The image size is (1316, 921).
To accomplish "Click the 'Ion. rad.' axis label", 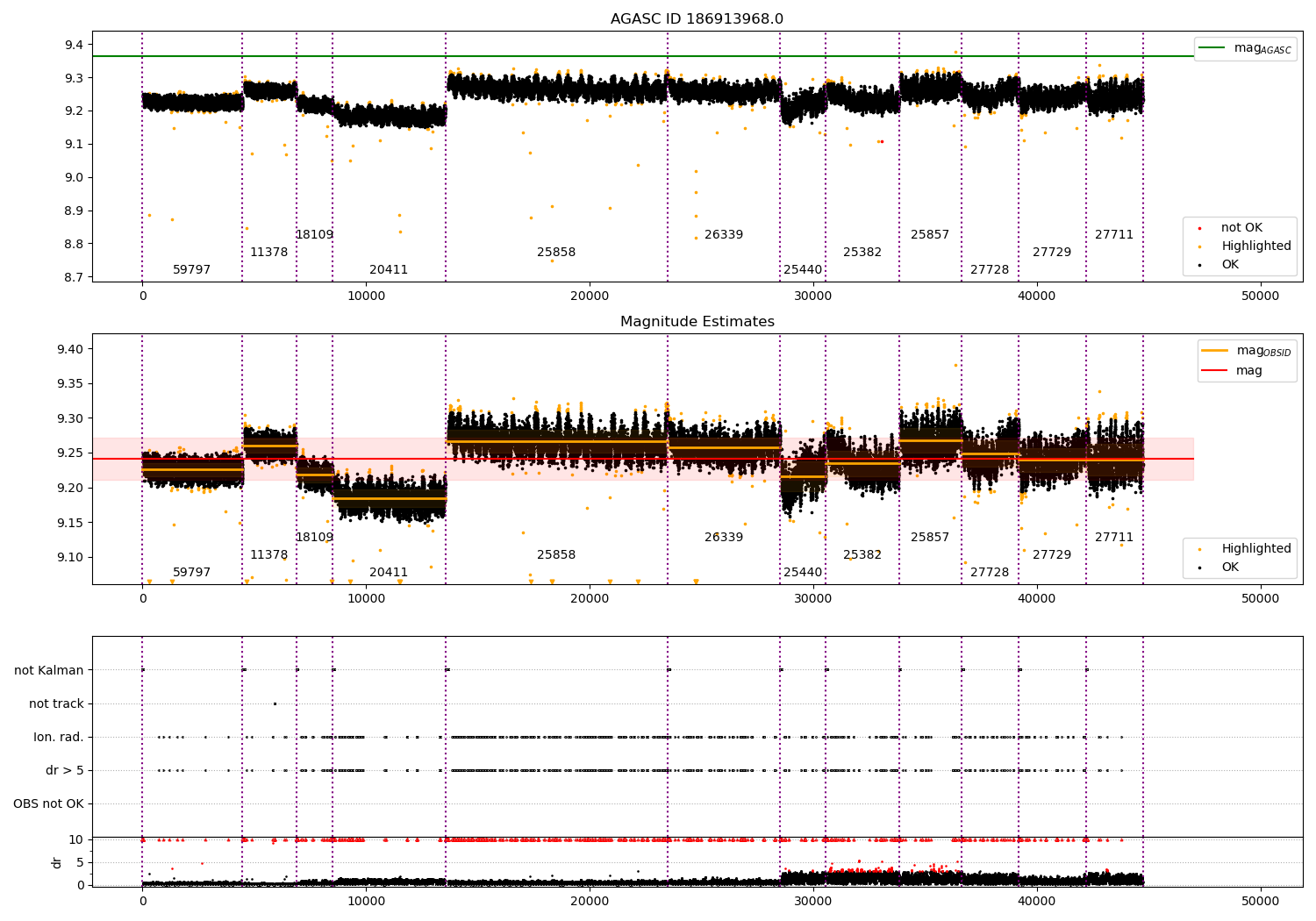I will [59, 737].
